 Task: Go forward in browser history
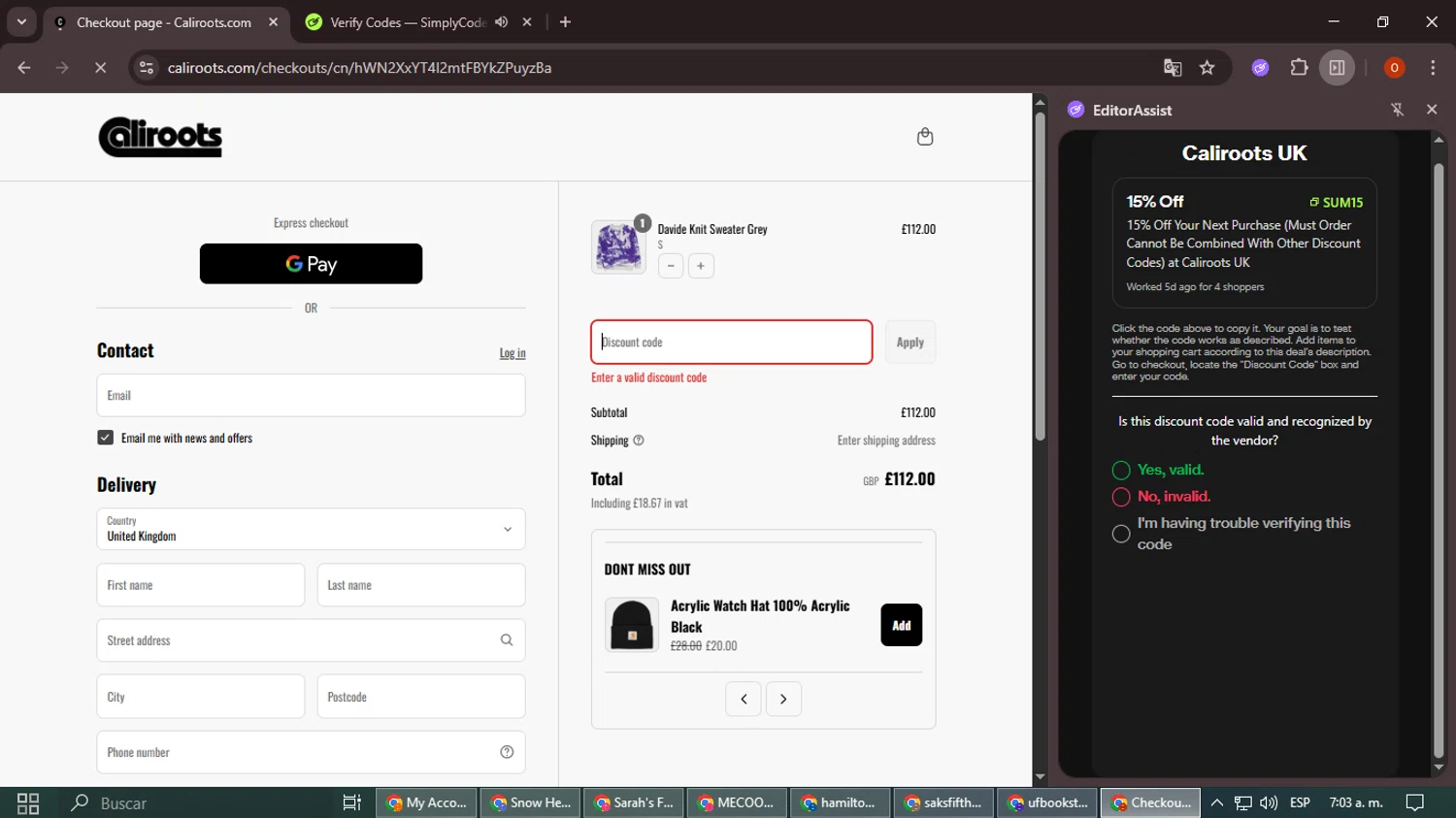coord(62,68)
